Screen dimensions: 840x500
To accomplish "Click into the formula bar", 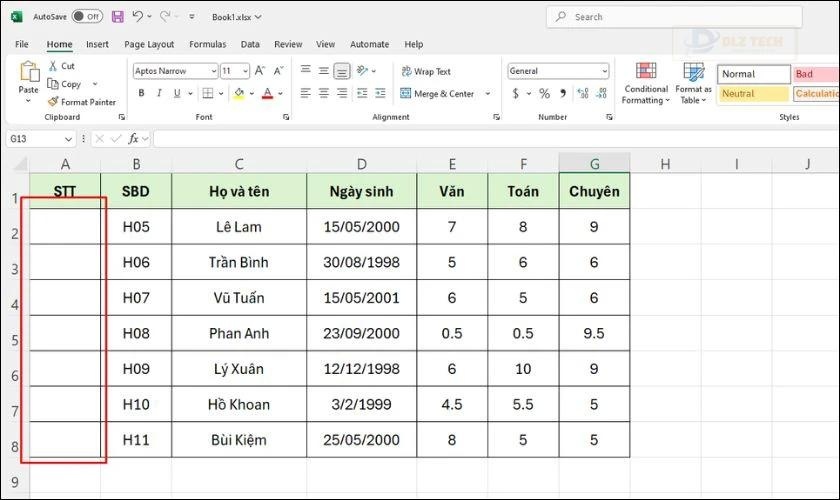I will pyautogui.click(x=496, y=139).
